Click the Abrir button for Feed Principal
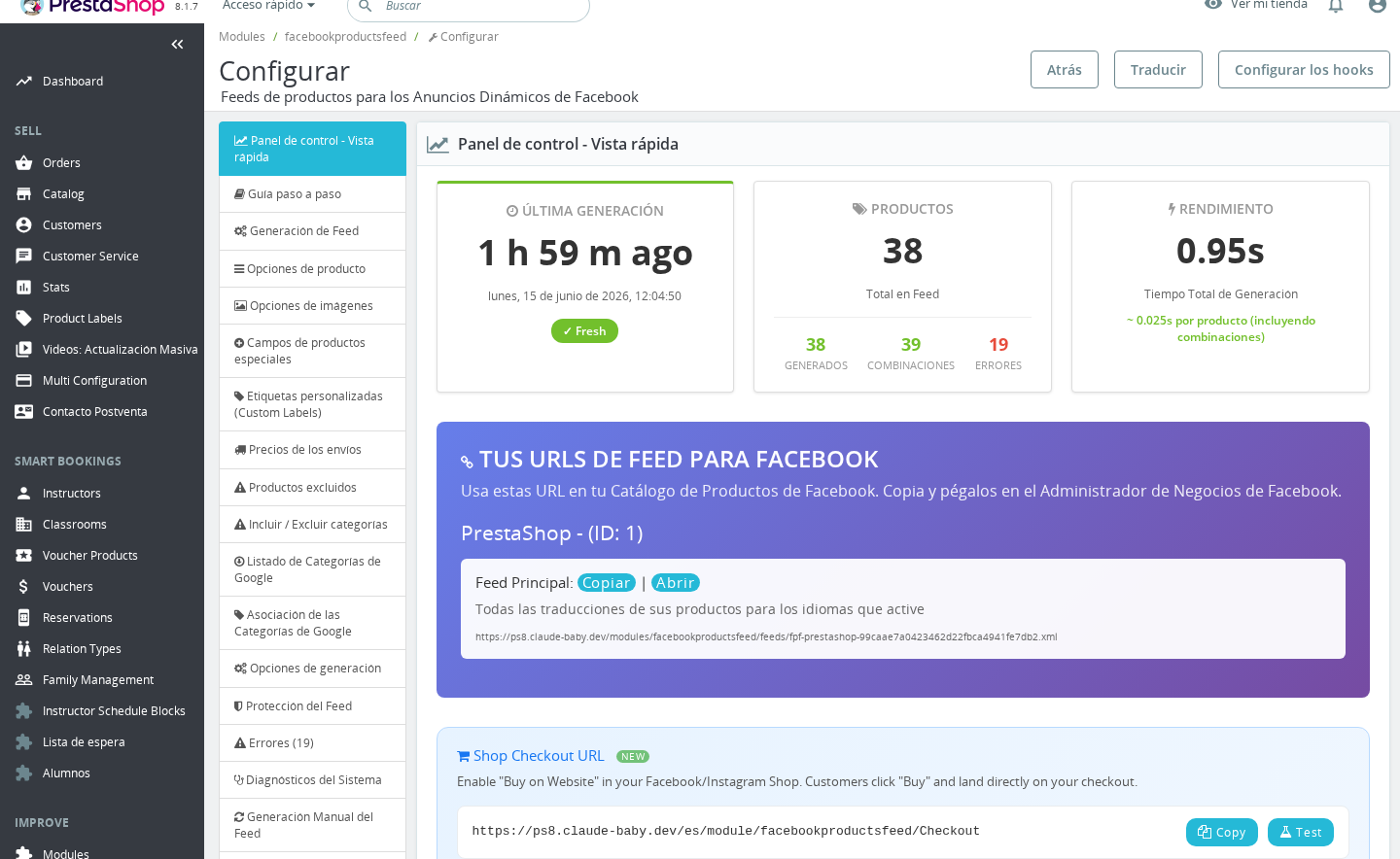The image size is (1400, 859). point(676,583)
